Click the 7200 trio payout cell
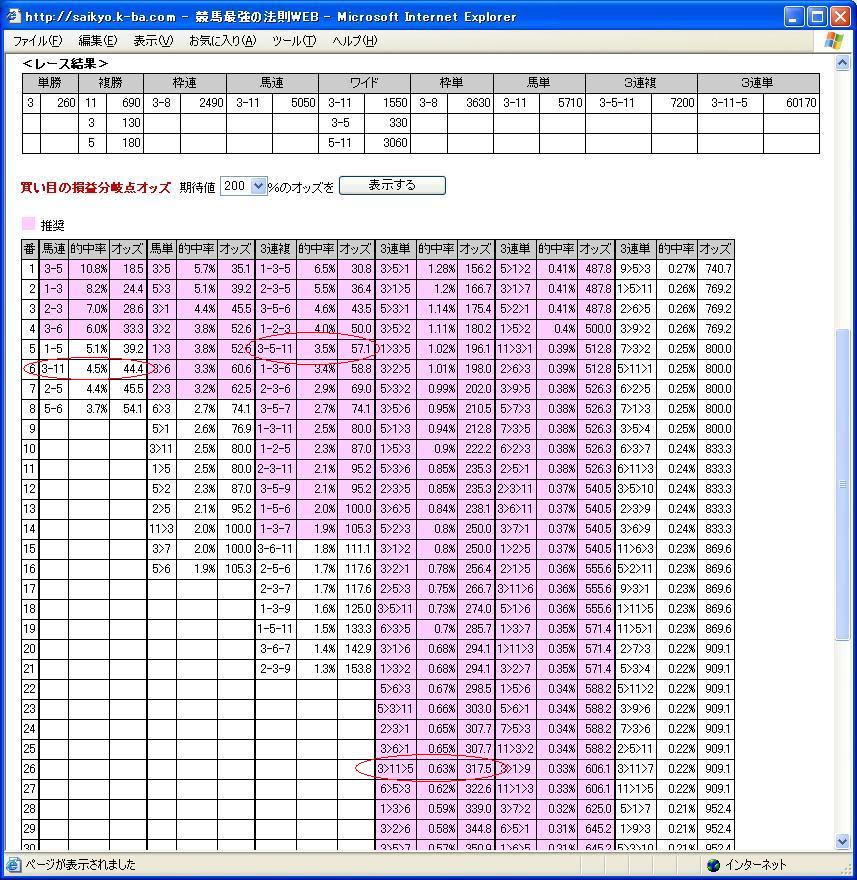The height and width of the screenshot is (880, 857). [x=674, y=103]
